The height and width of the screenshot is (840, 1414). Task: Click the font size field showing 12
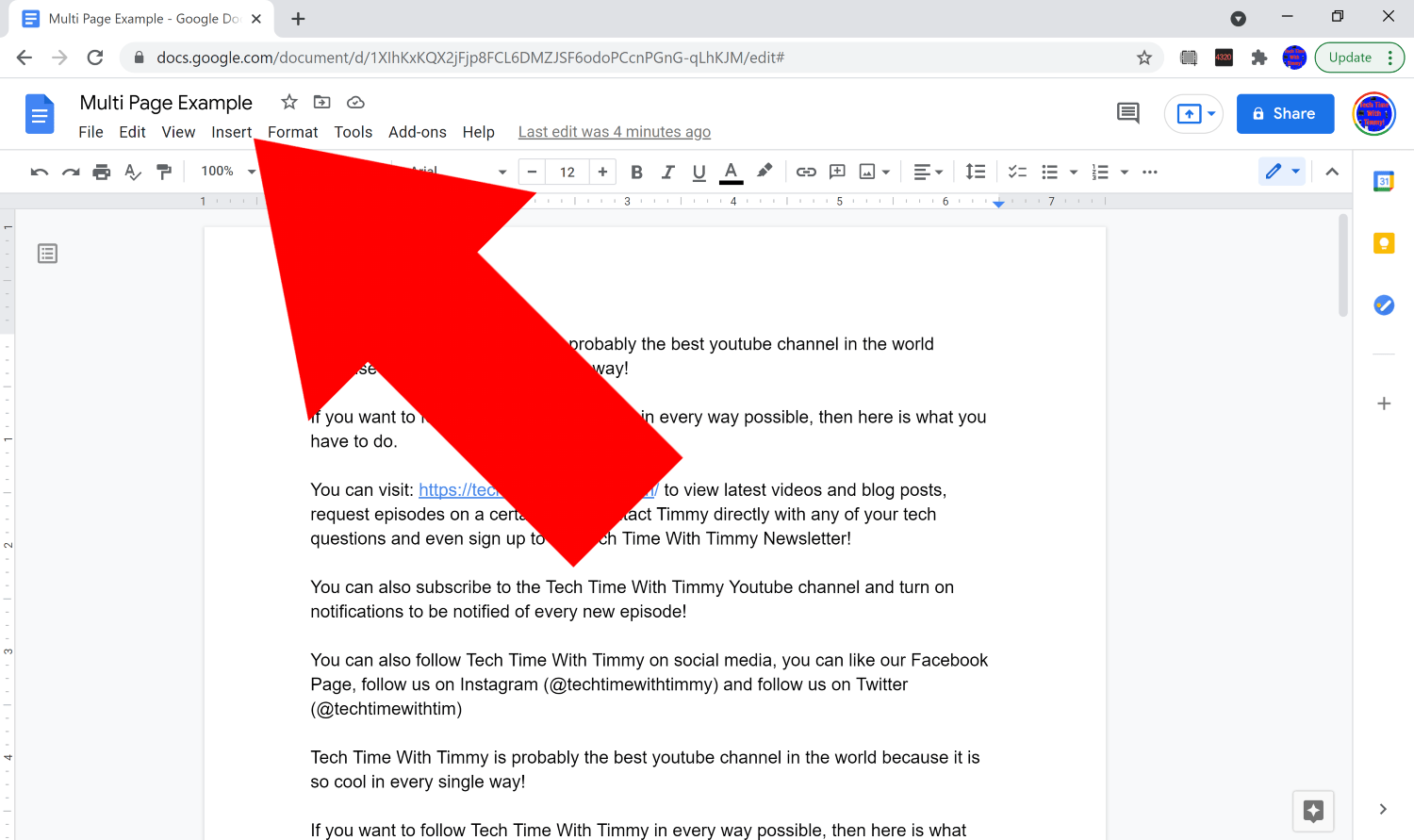(x=567, y=172)
